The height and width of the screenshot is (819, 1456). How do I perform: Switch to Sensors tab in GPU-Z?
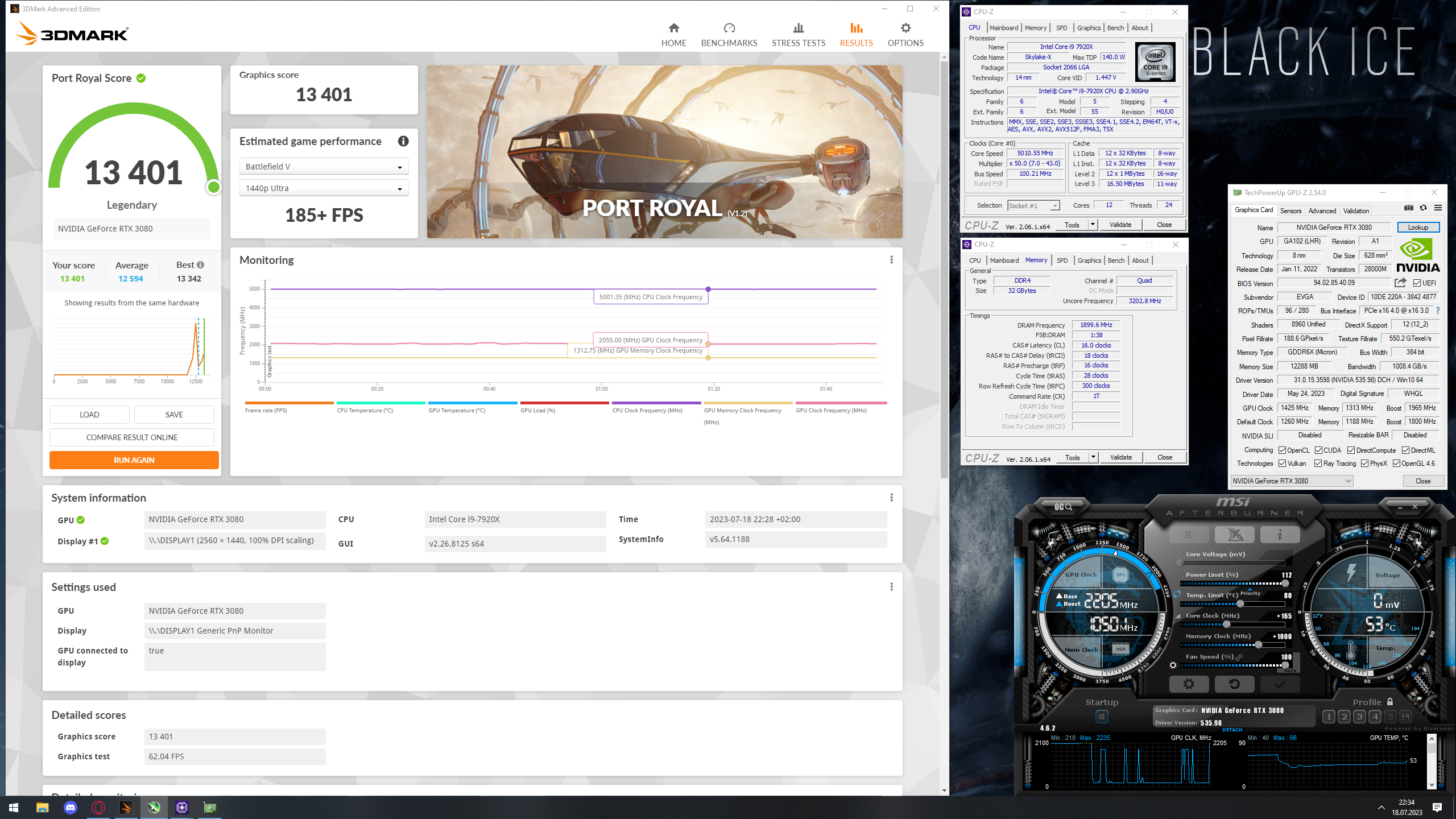click(1290, 211)
